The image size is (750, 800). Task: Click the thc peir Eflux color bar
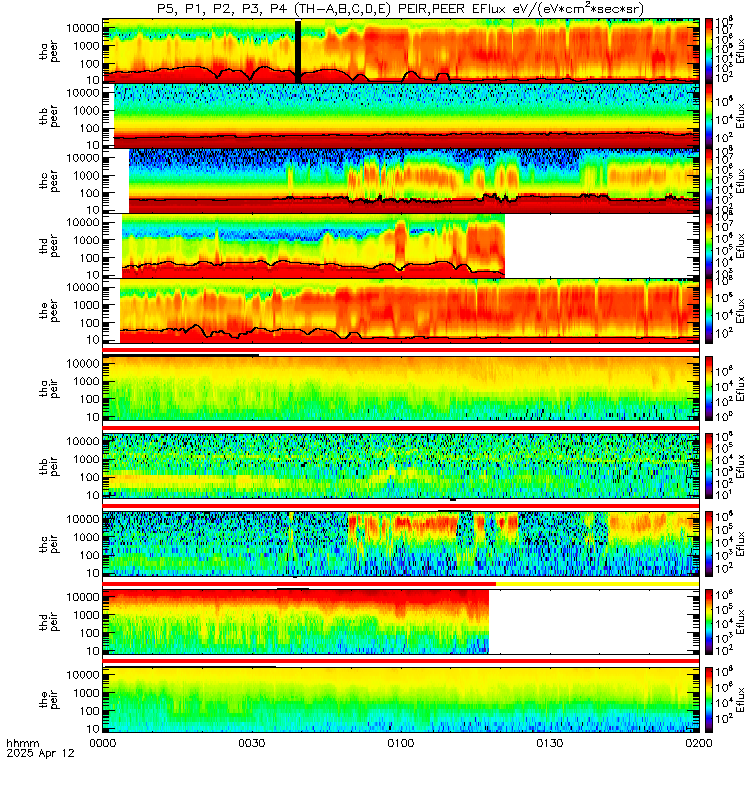click(709, 544)
